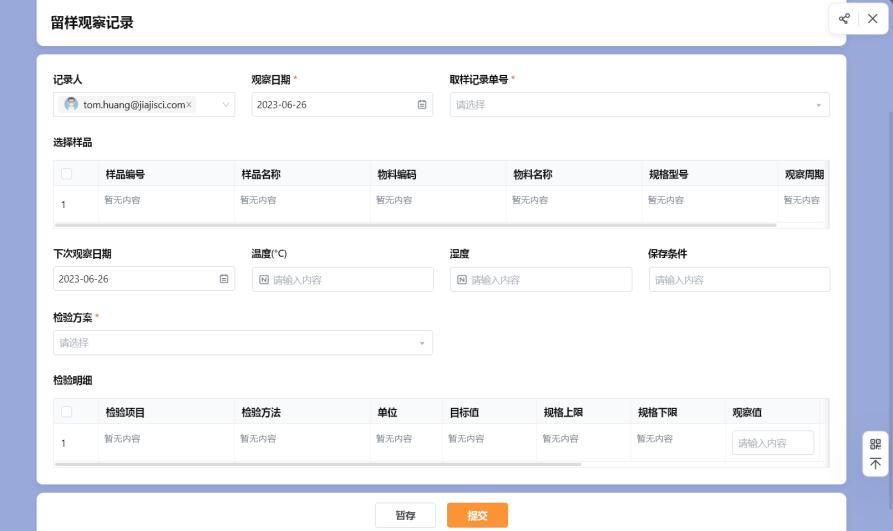Open calendar icon in 观察日期 field

[x=422, y=105]
